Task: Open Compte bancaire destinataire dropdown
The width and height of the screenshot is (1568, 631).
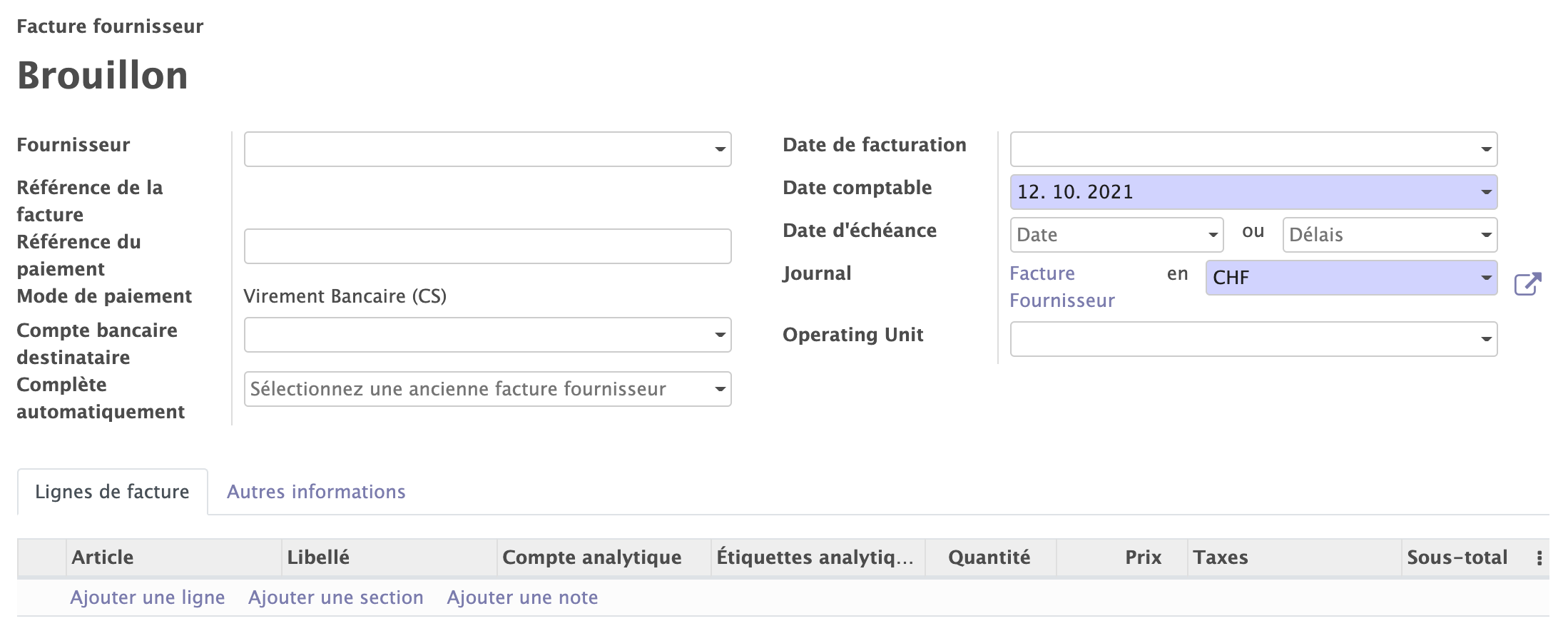Action: pos(487,335)
